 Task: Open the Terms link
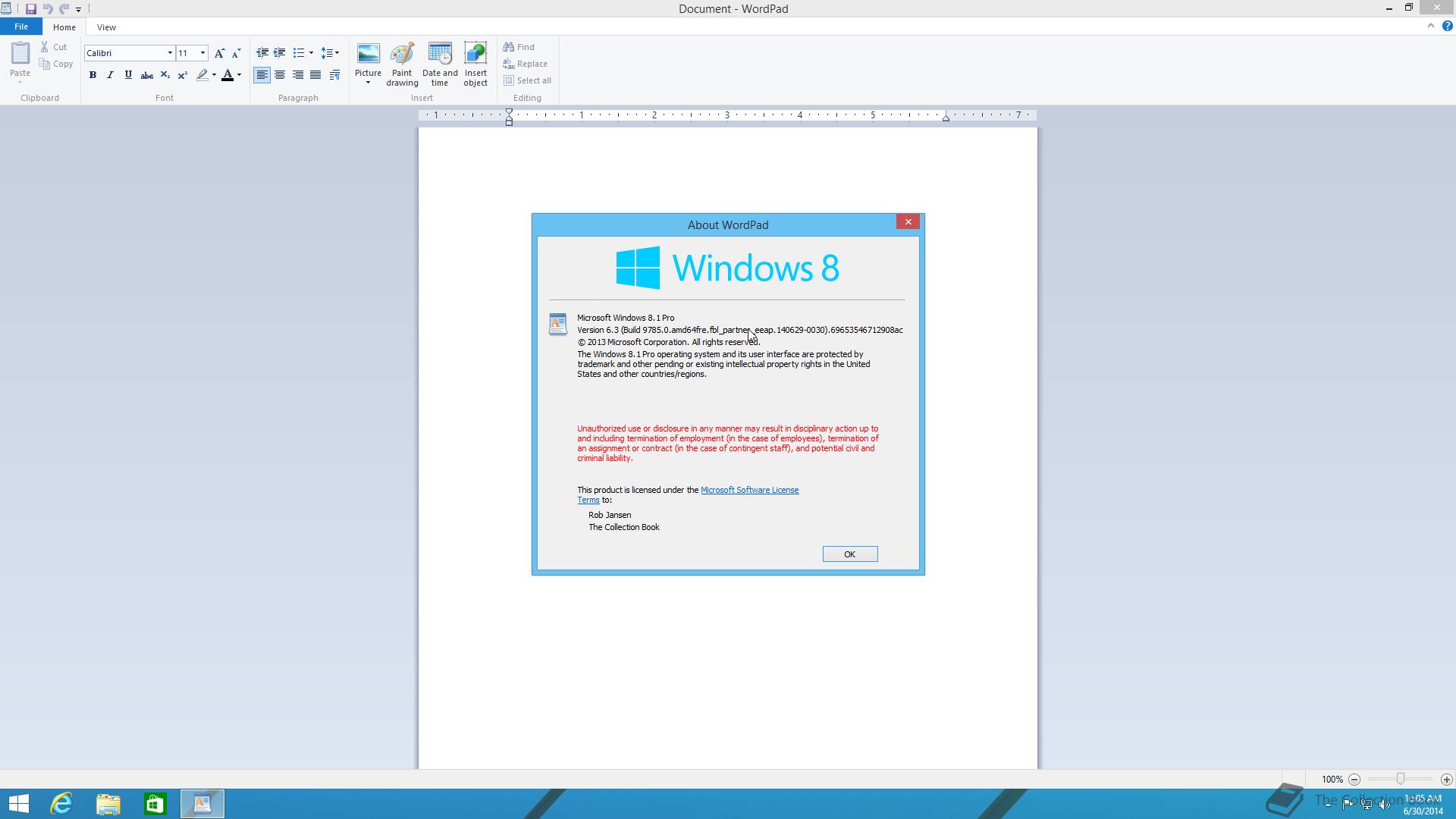tap(588, 500)
